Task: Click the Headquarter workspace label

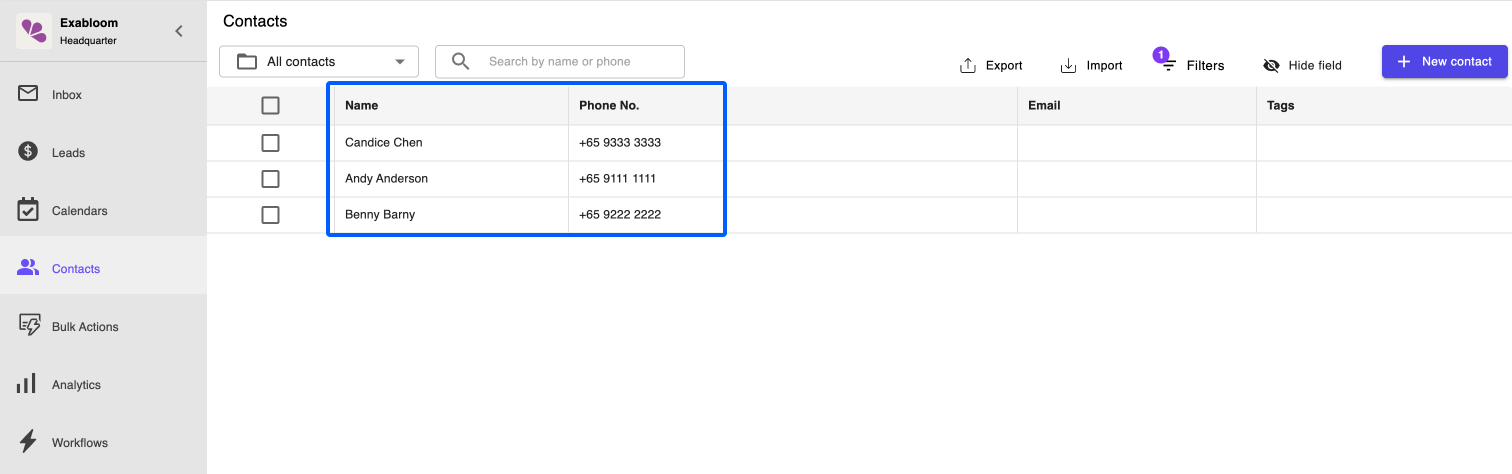Action: click(88, 41)
